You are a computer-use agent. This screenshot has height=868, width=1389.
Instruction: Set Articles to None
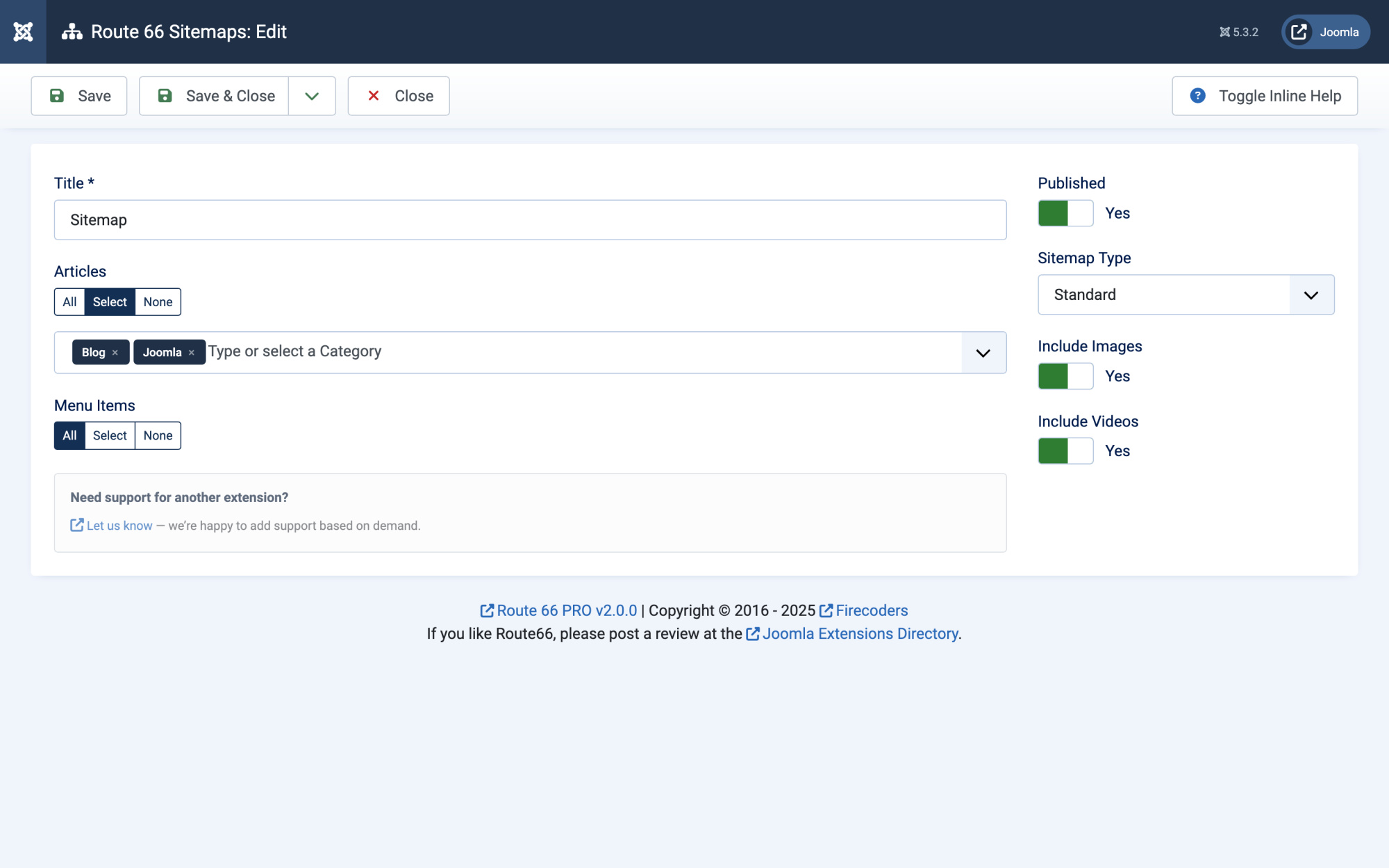(x=158, y=302)
